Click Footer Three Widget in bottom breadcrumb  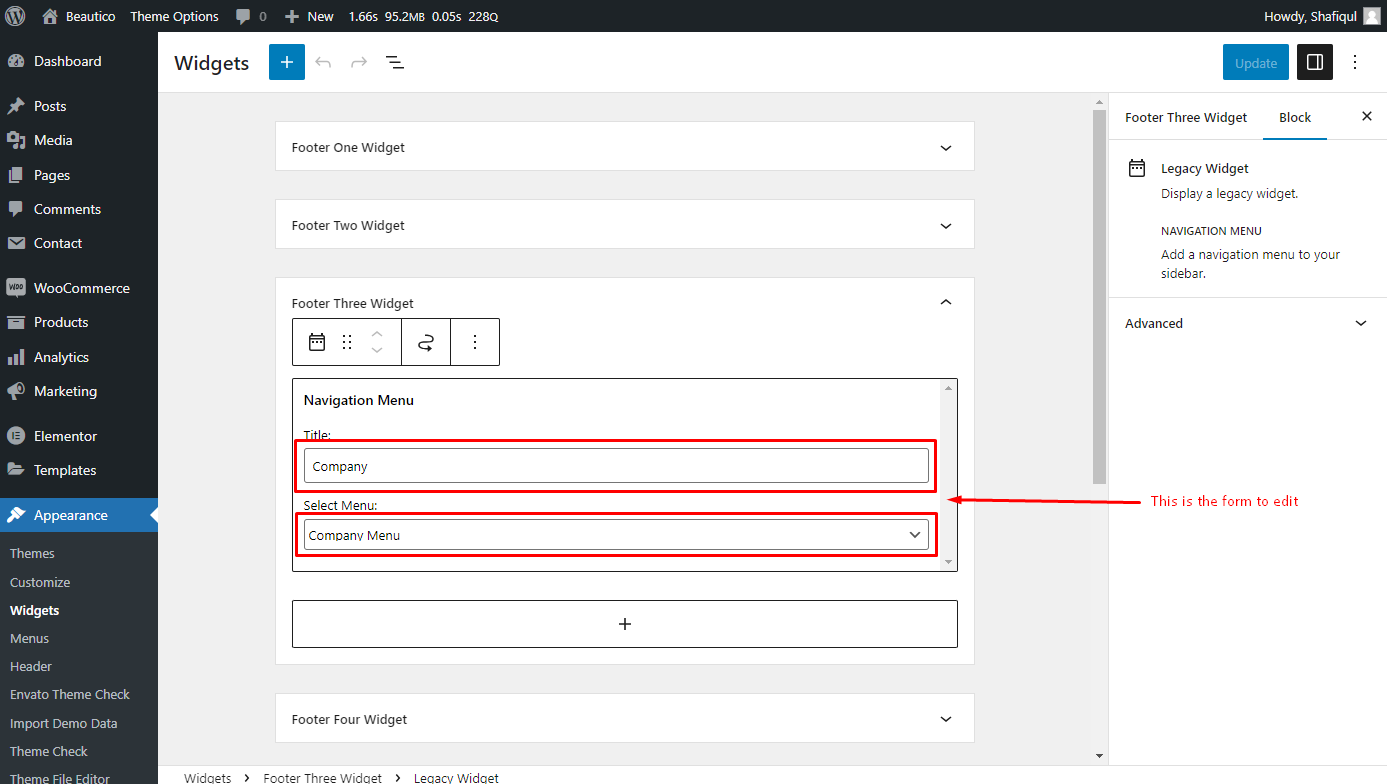(322, 777)
